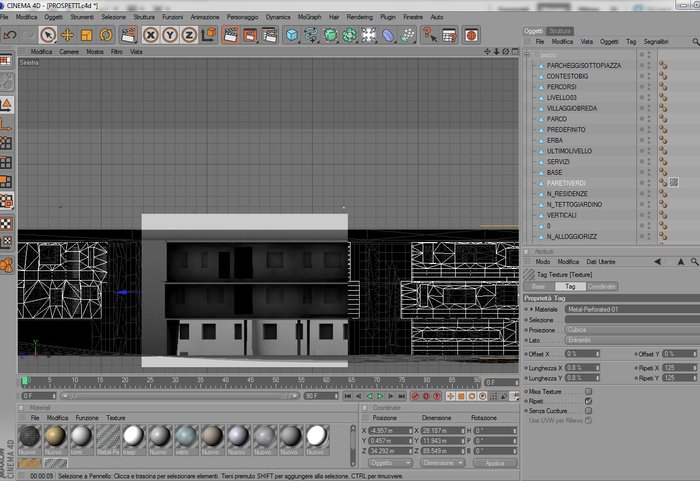Jump to animation end

point(401,396)
